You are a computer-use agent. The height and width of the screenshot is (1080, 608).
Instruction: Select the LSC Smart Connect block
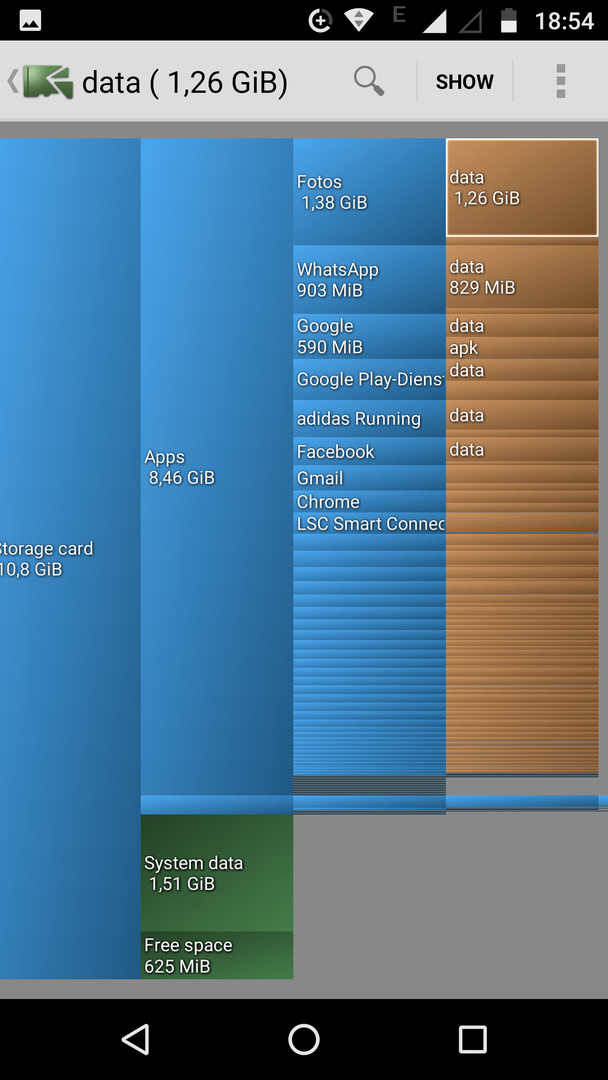click(369, 523)
